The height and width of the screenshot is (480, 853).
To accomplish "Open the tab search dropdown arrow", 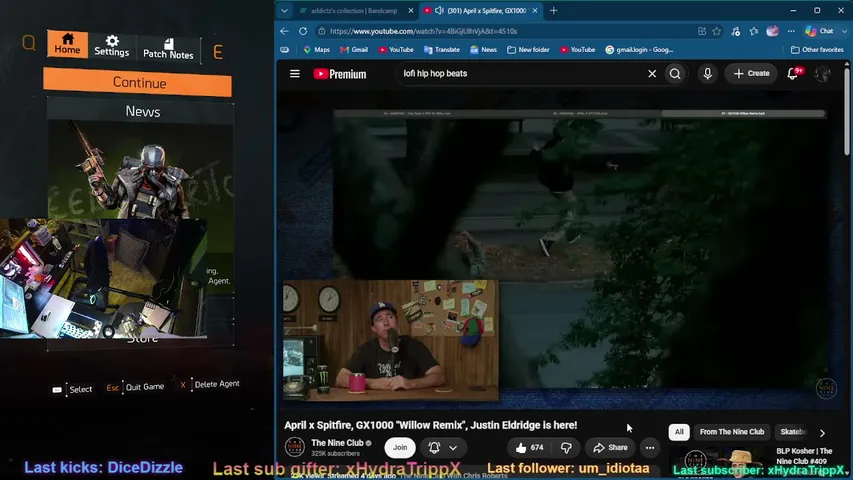I will point(284,10).
